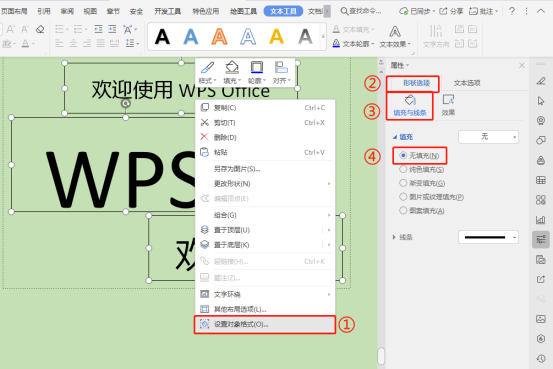This screenshot has height=369, width=553.
Task: Choose 剪切(T) from context menu
Action: pyautogui.click(x=265, y=122)
